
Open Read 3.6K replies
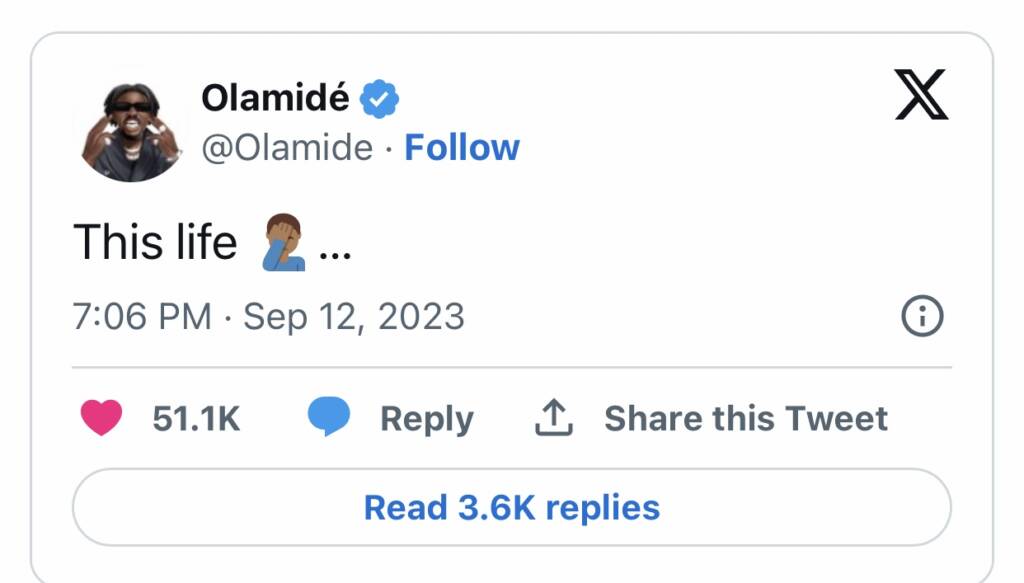pyautogui.click(x=511, y=507)
